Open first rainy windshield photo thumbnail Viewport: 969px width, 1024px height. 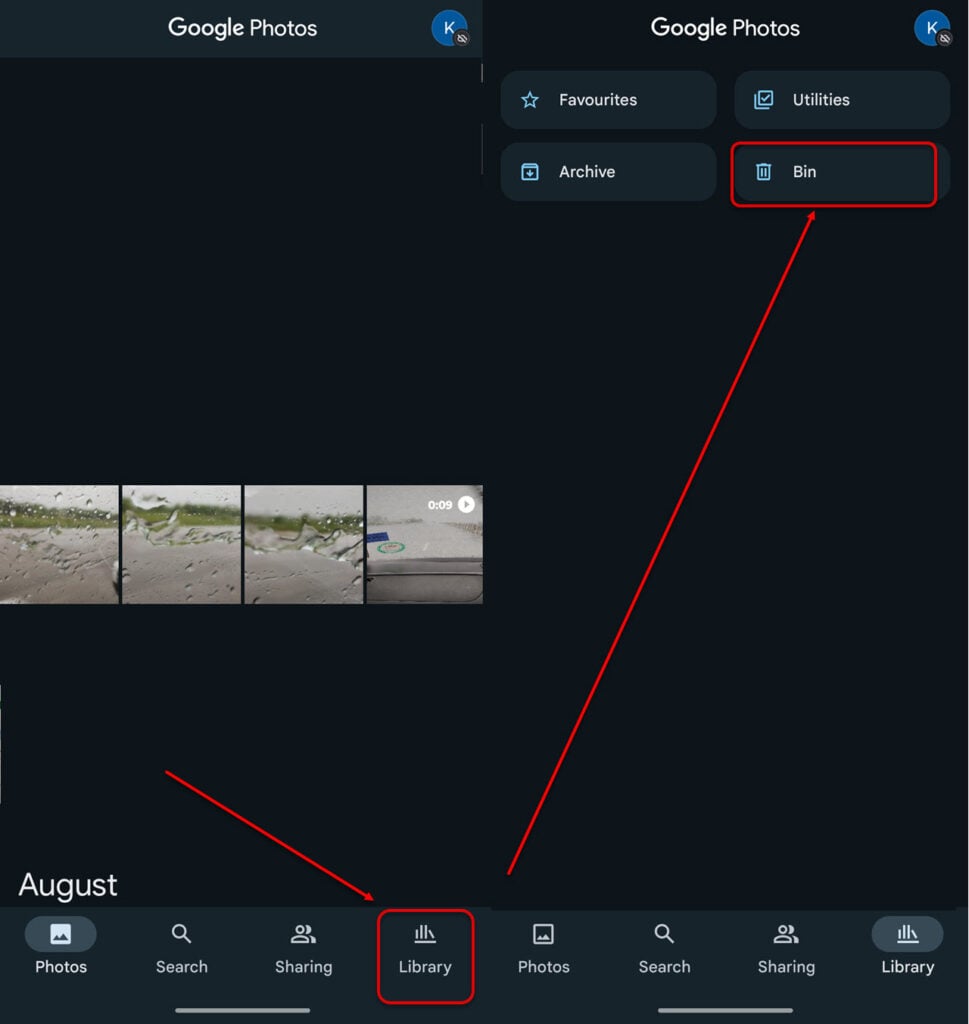coord(59,544)
